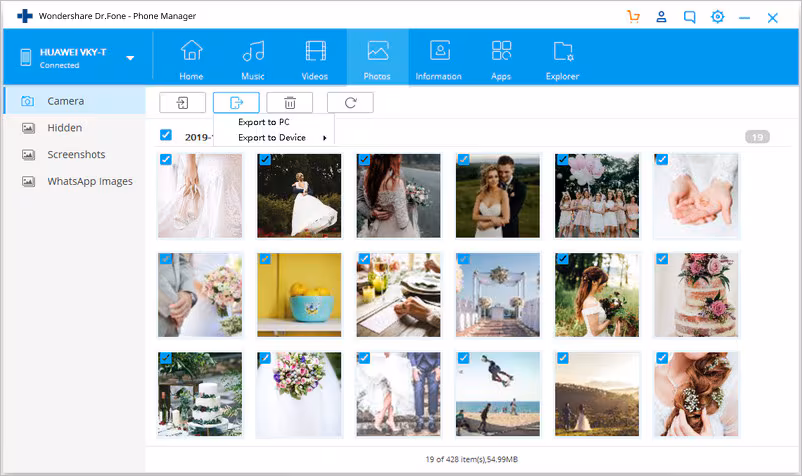Open the Screenshots album in sidebar
Image resolution: width=802 pixels, height=476 pixels.
(x=75, y=154)
